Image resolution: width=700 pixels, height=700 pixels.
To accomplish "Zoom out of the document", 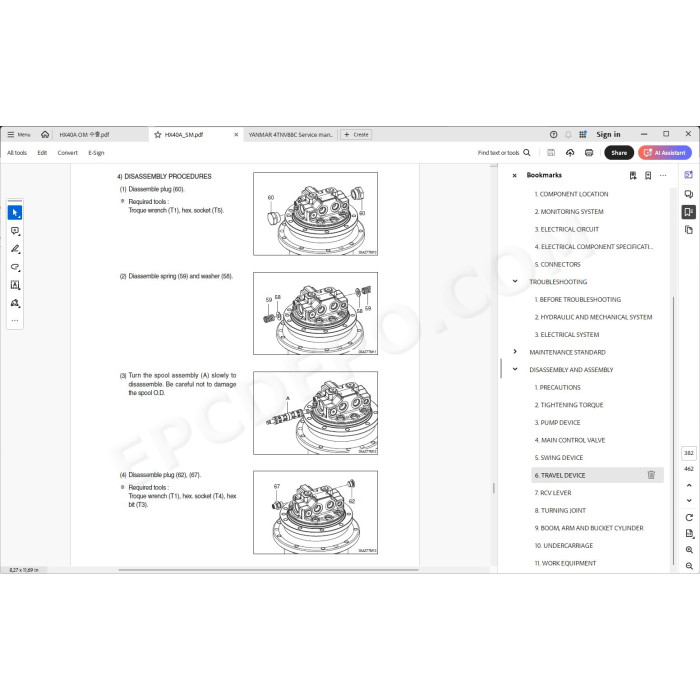I will [x=689, y=566].
